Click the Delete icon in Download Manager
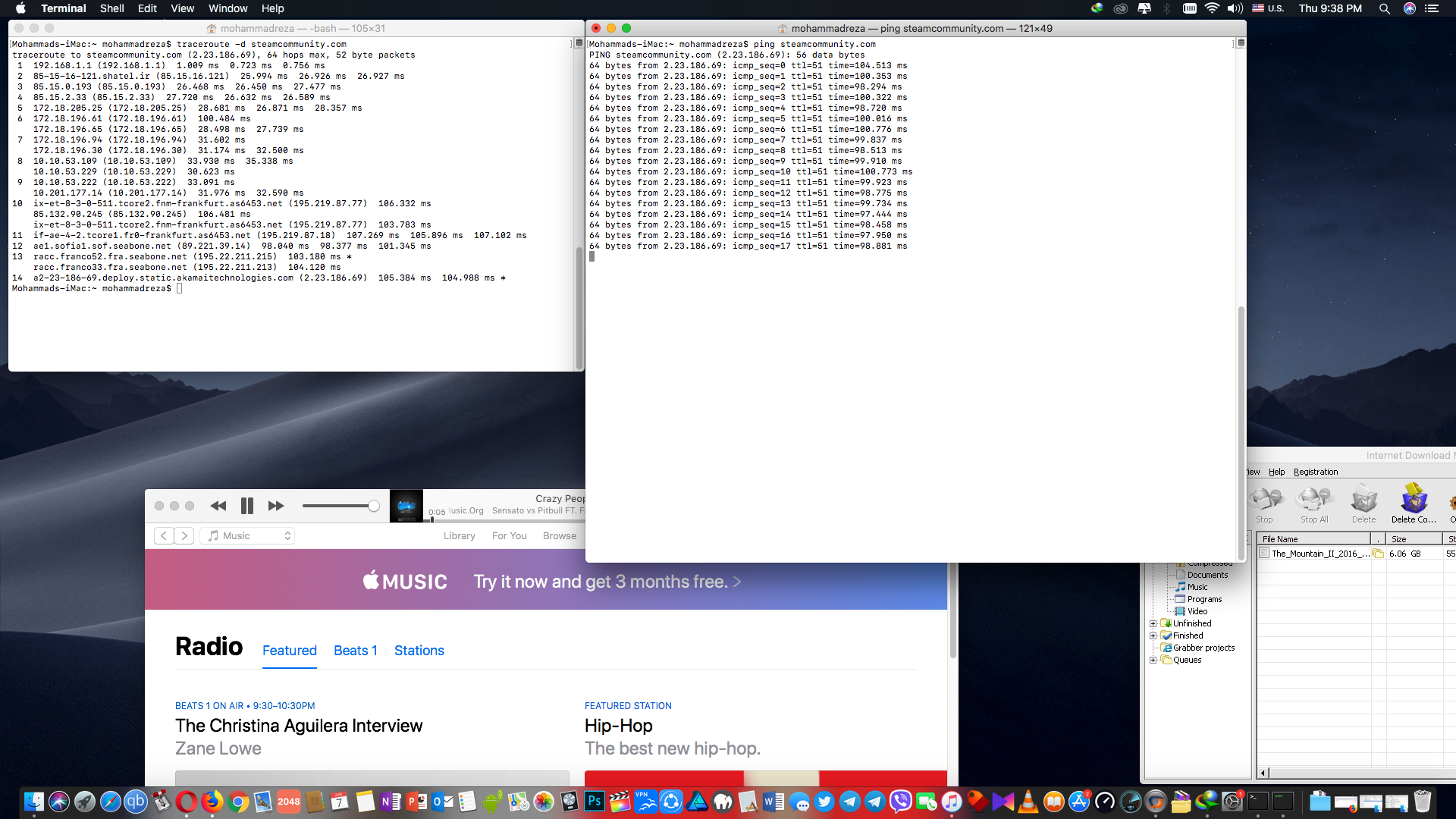Screen dimensions: 1456x819 click(1363, 504)
